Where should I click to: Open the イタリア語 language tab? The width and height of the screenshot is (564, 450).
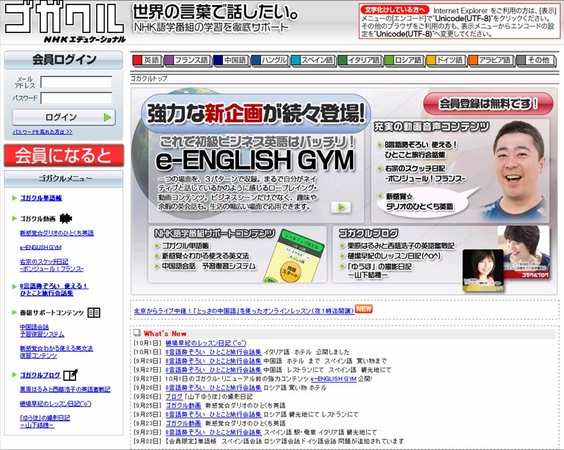(359, 60)
